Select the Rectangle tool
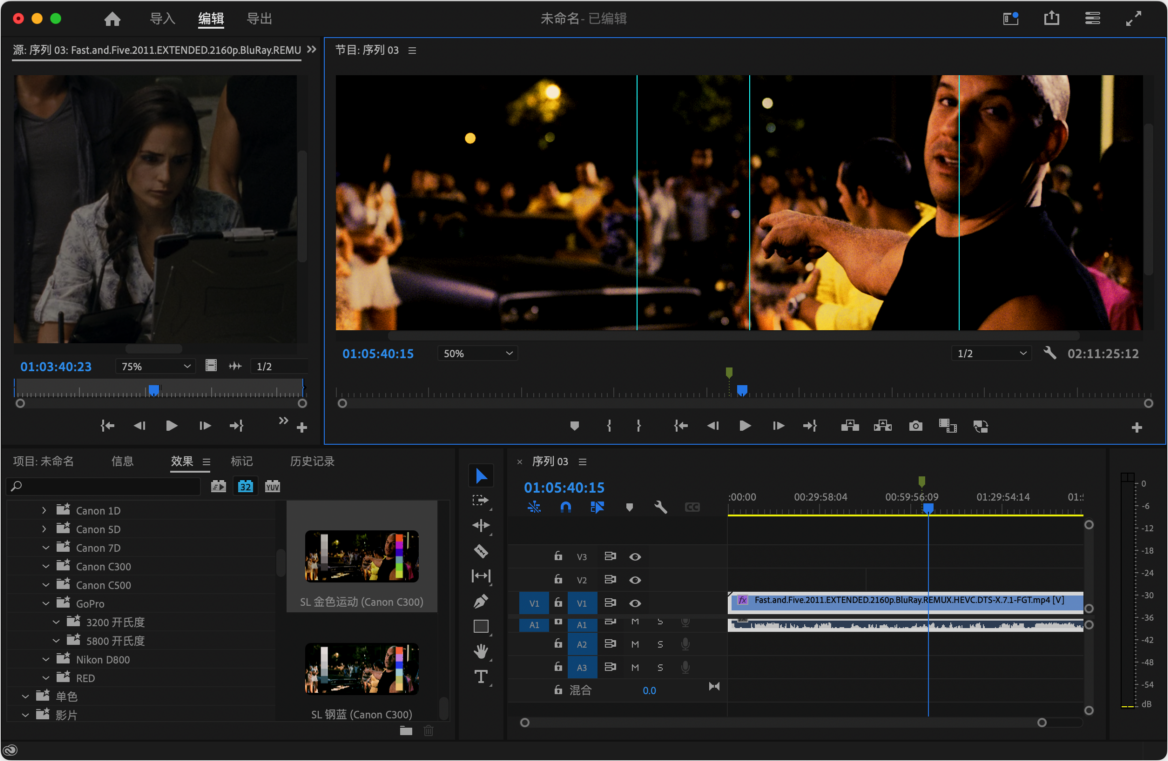Viewport: 1168px width, 761px height. click(481, 626)
